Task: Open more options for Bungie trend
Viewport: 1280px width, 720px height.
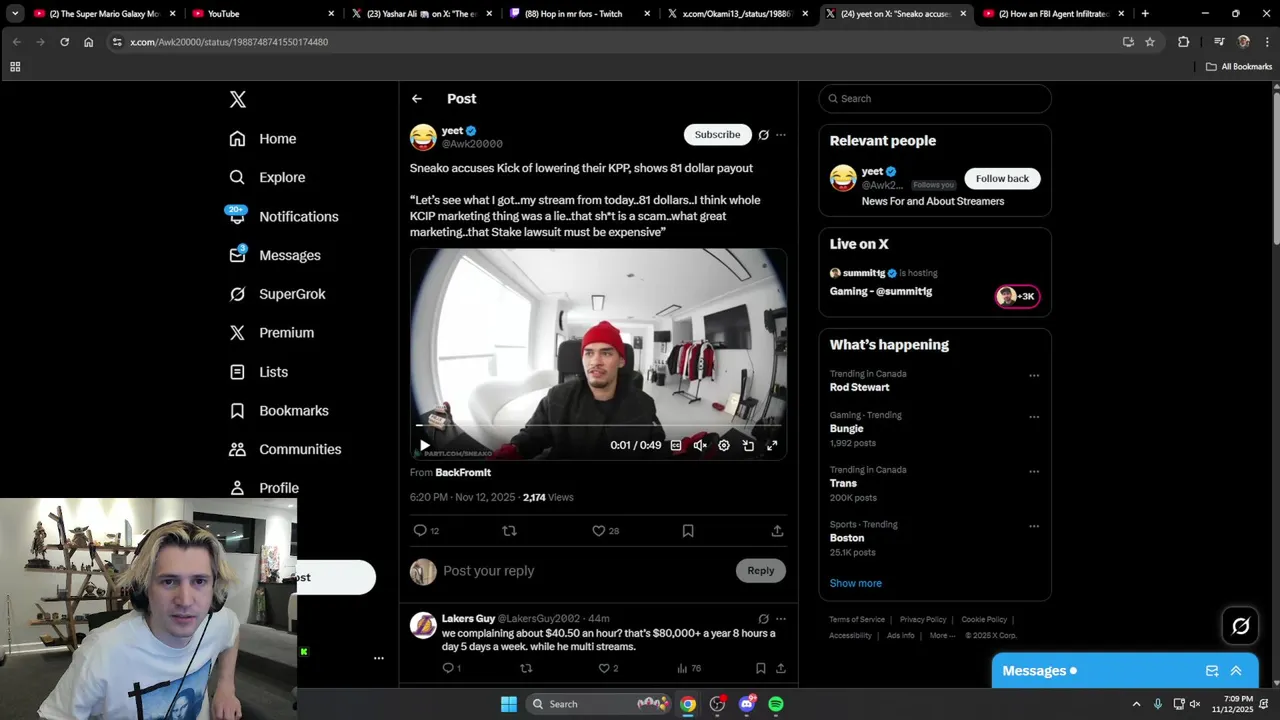Action: tap(1034, 417)
